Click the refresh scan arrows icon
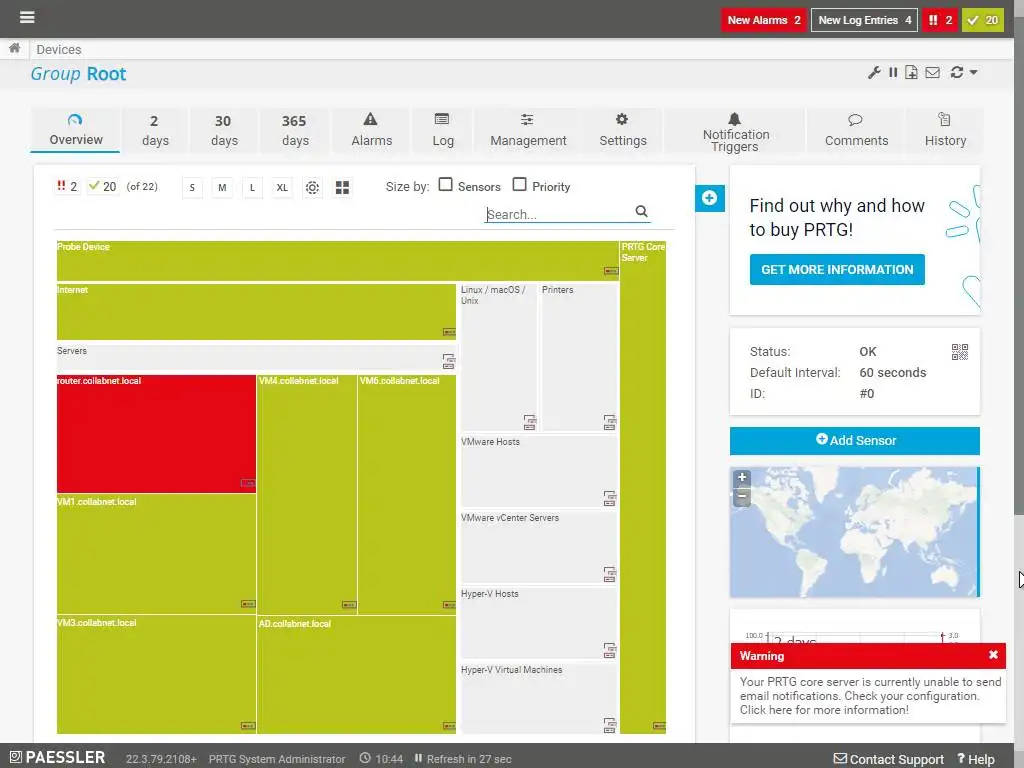1024x768 pixels. pyautogui.click(x=957, y=72)
